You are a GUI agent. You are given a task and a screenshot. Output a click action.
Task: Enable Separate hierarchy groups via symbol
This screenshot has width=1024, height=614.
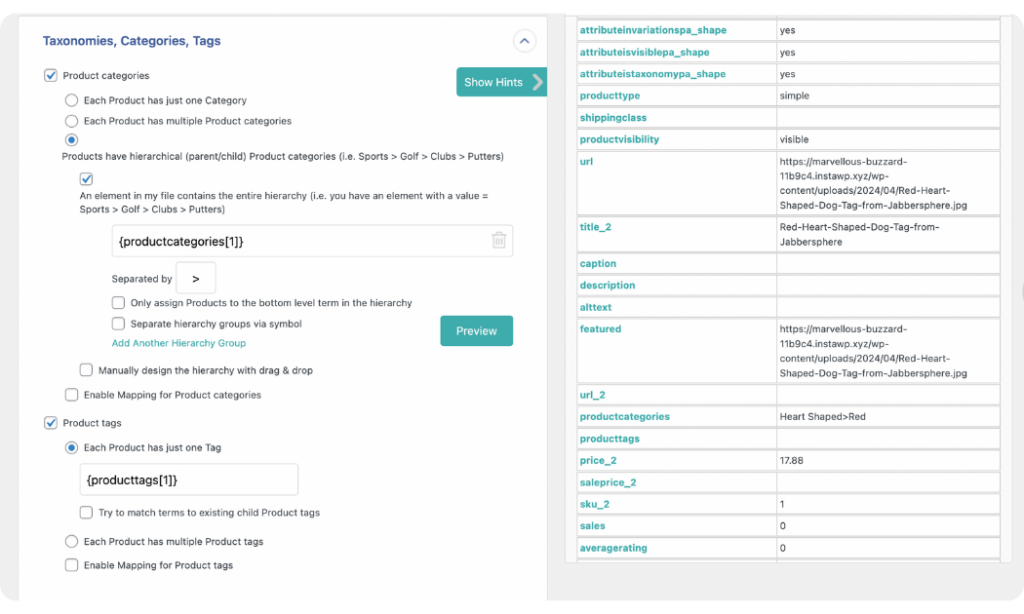click(118, 323)
